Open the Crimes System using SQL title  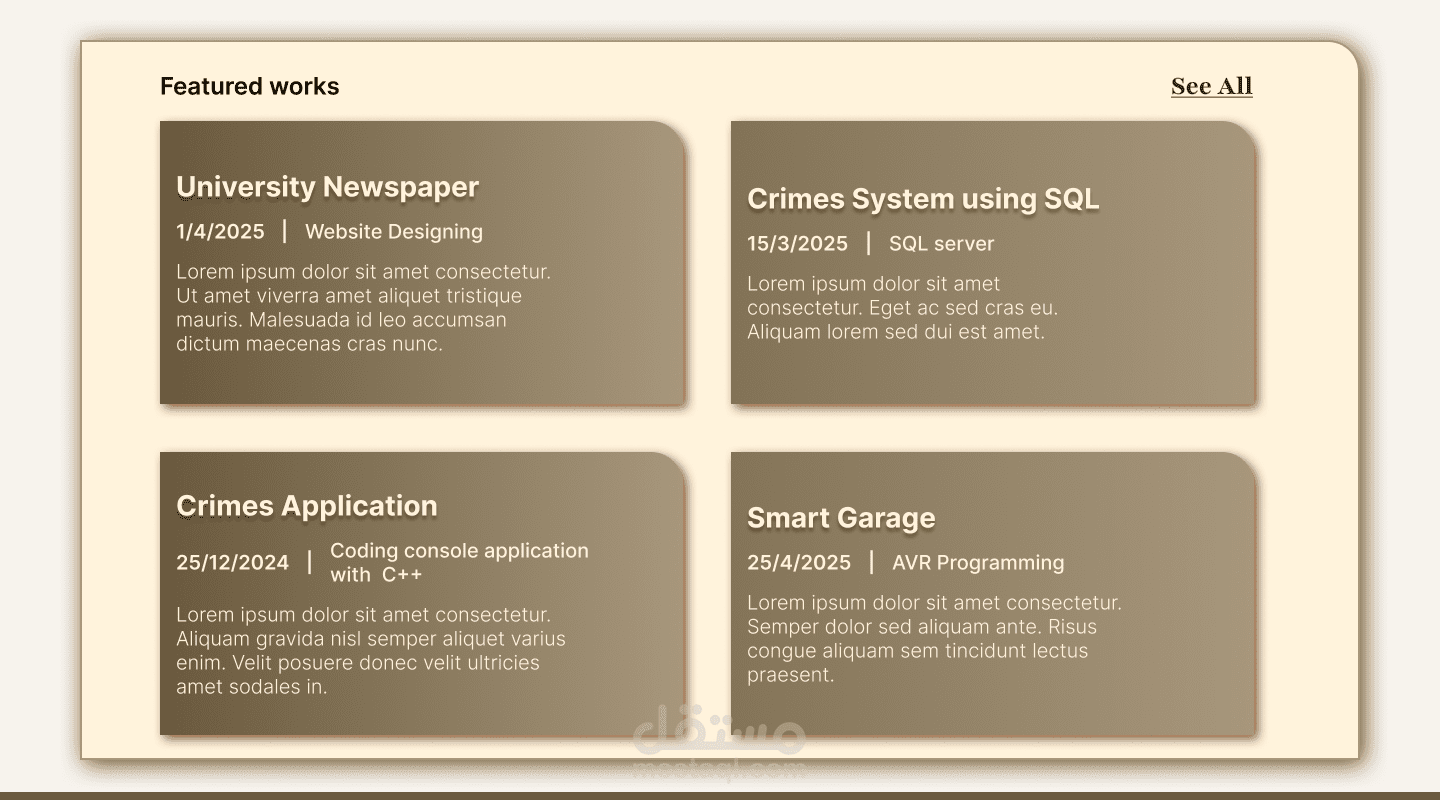point(922,199)
